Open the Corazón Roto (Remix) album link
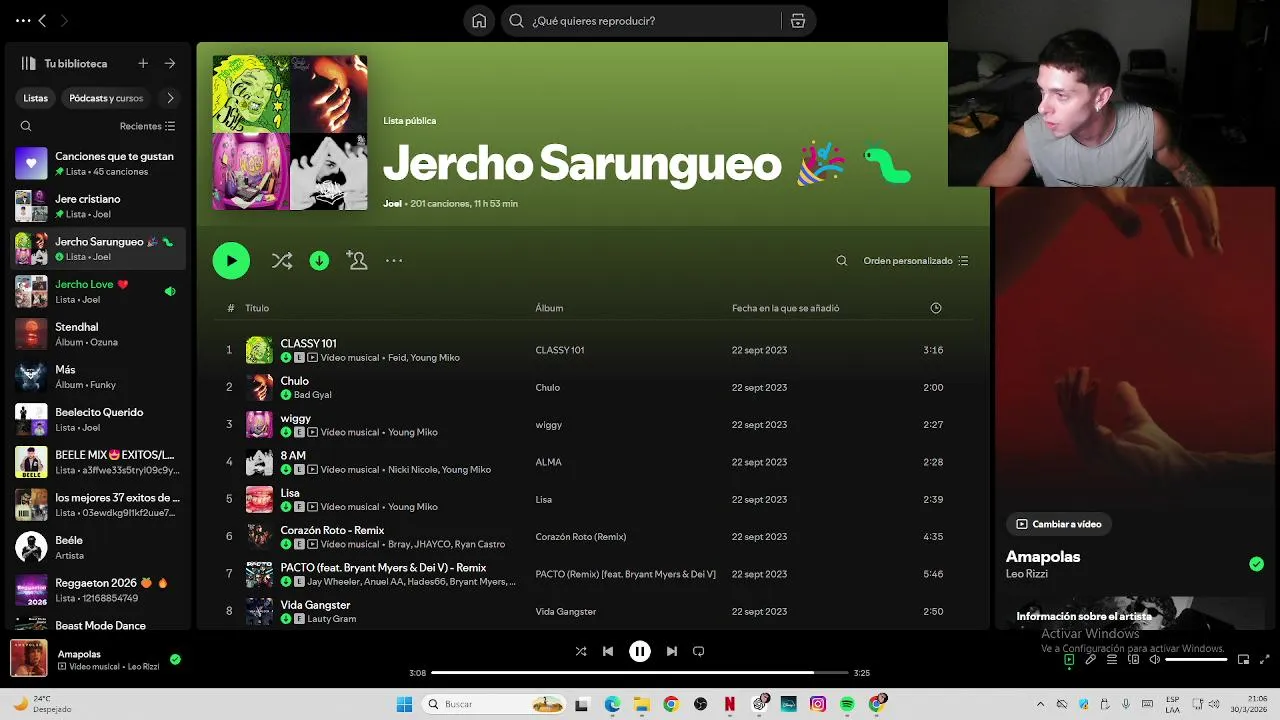 (580, 537)
